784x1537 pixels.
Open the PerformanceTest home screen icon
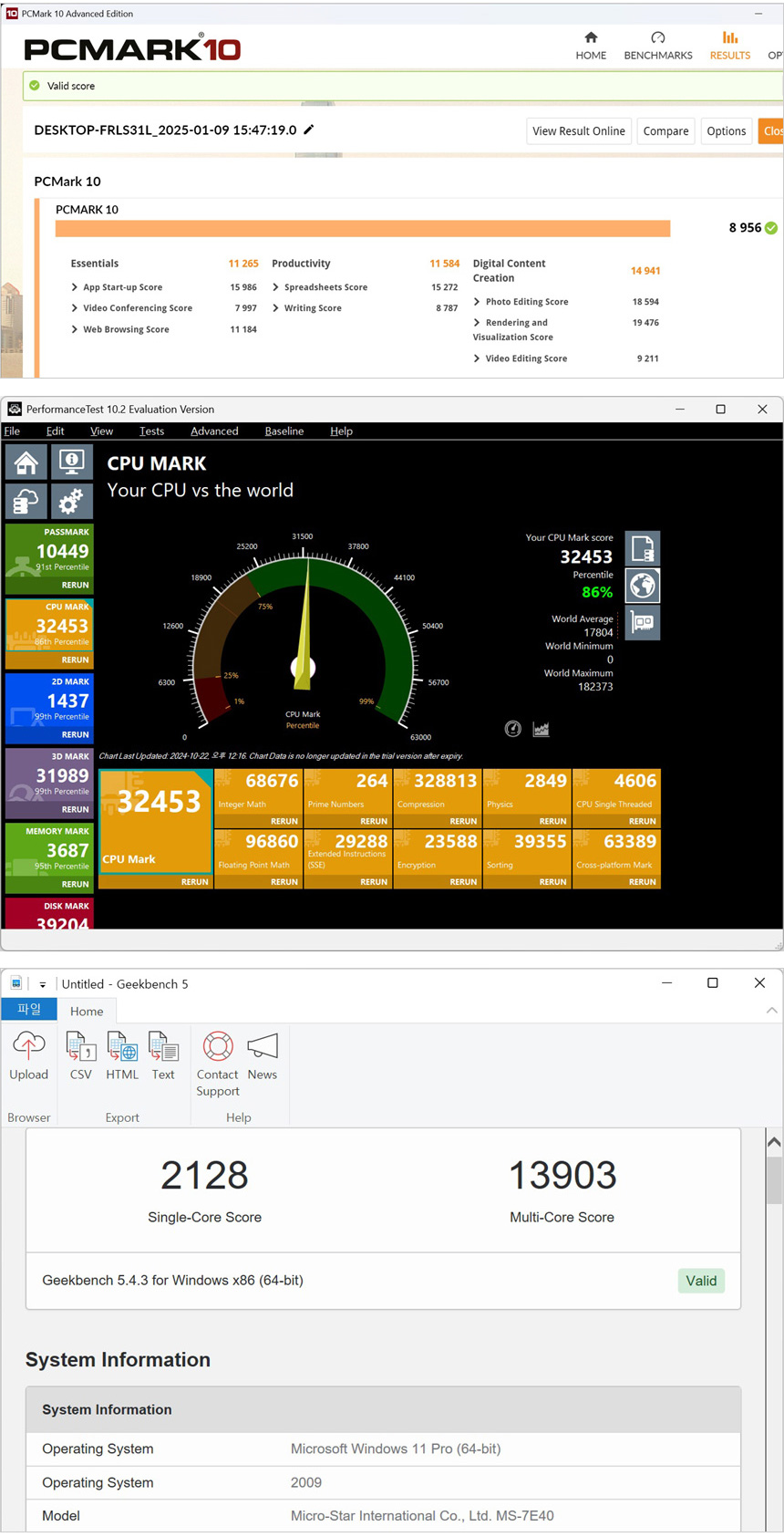(26, 462)
